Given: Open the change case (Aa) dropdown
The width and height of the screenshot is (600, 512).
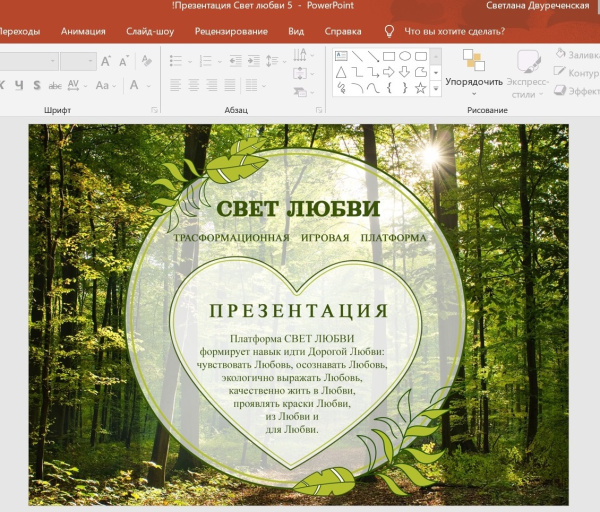Looking at the screenshot, I should (104, 86).
